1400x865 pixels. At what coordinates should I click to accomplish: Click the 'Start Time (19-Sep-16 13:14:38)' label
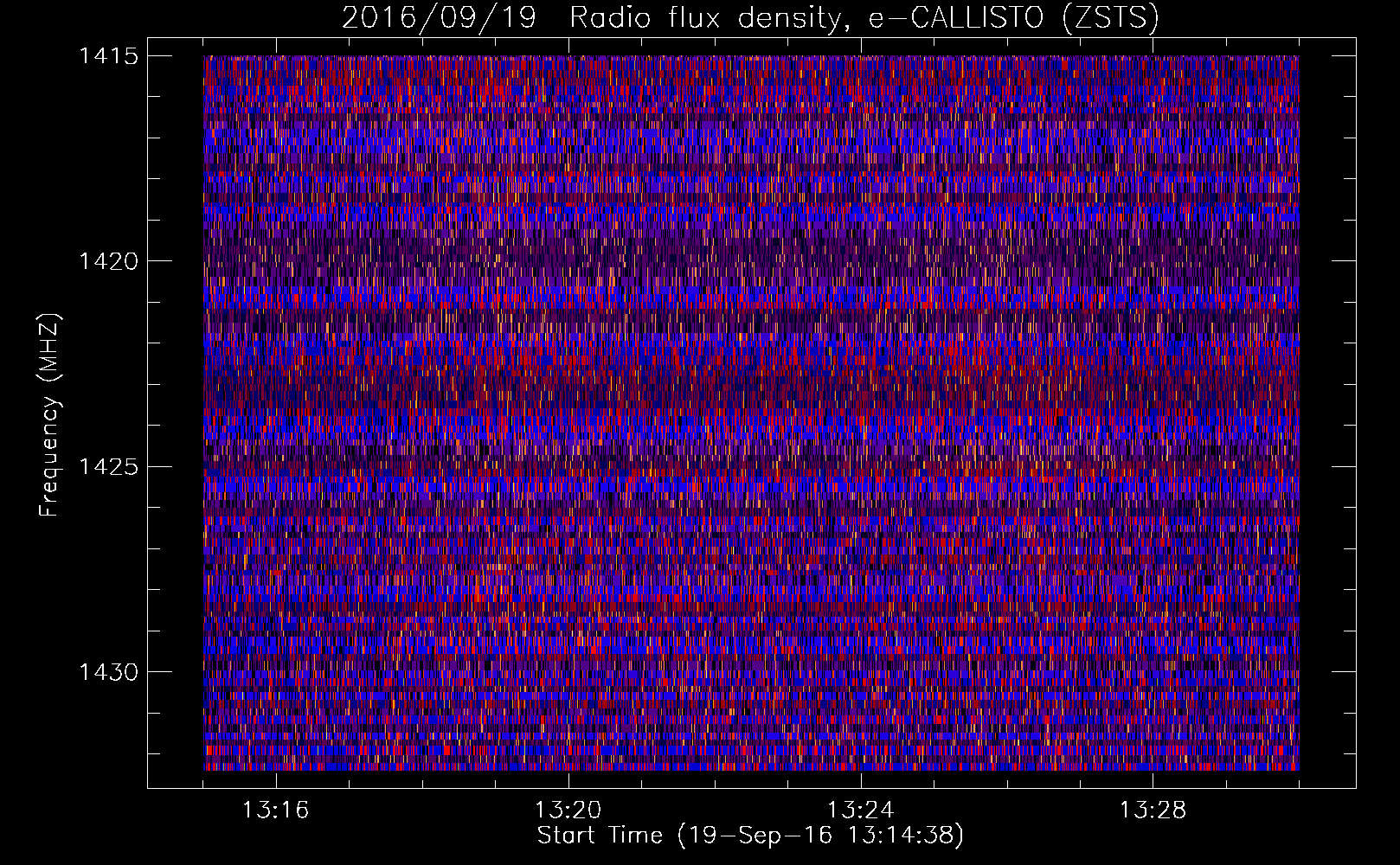pyautogui.click(x=750, y=836)
